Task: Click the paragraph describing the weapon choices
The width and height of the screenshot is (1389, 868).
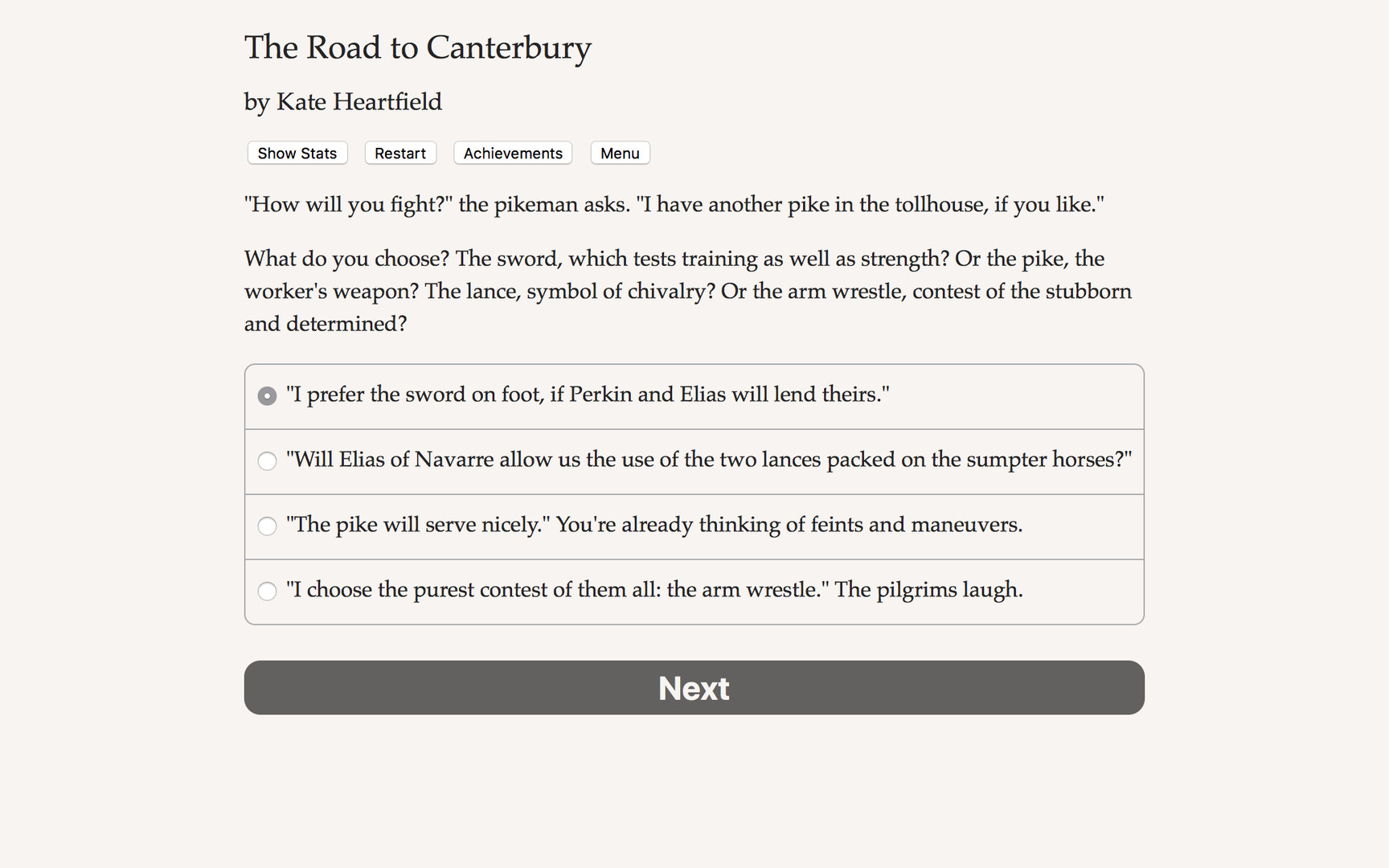Action: [687, 291]
